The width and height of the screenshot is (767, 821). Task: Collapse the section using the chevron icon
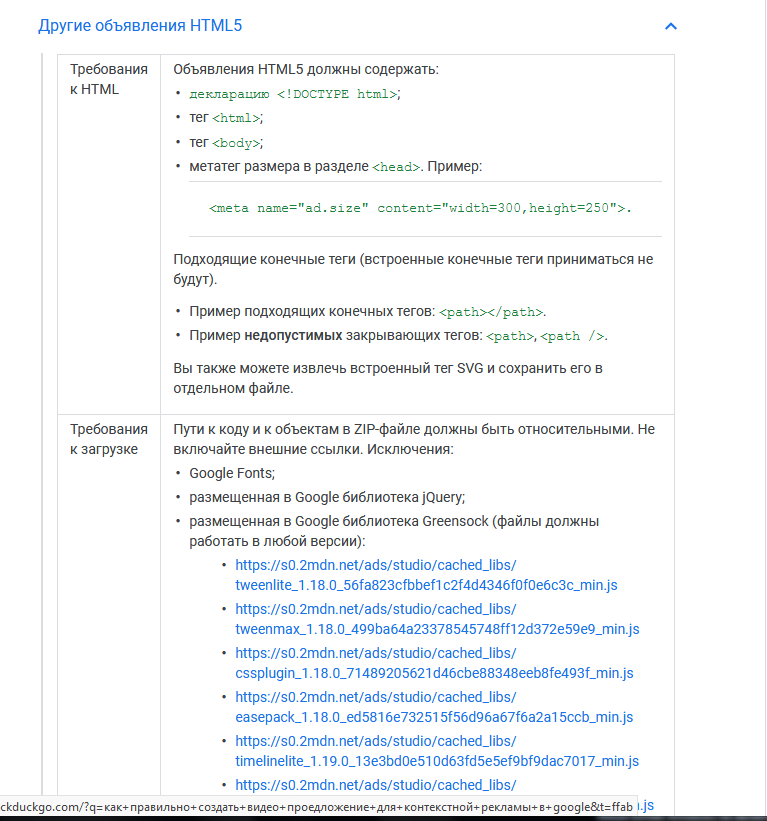pyautogui.click(x=671, y=26)
